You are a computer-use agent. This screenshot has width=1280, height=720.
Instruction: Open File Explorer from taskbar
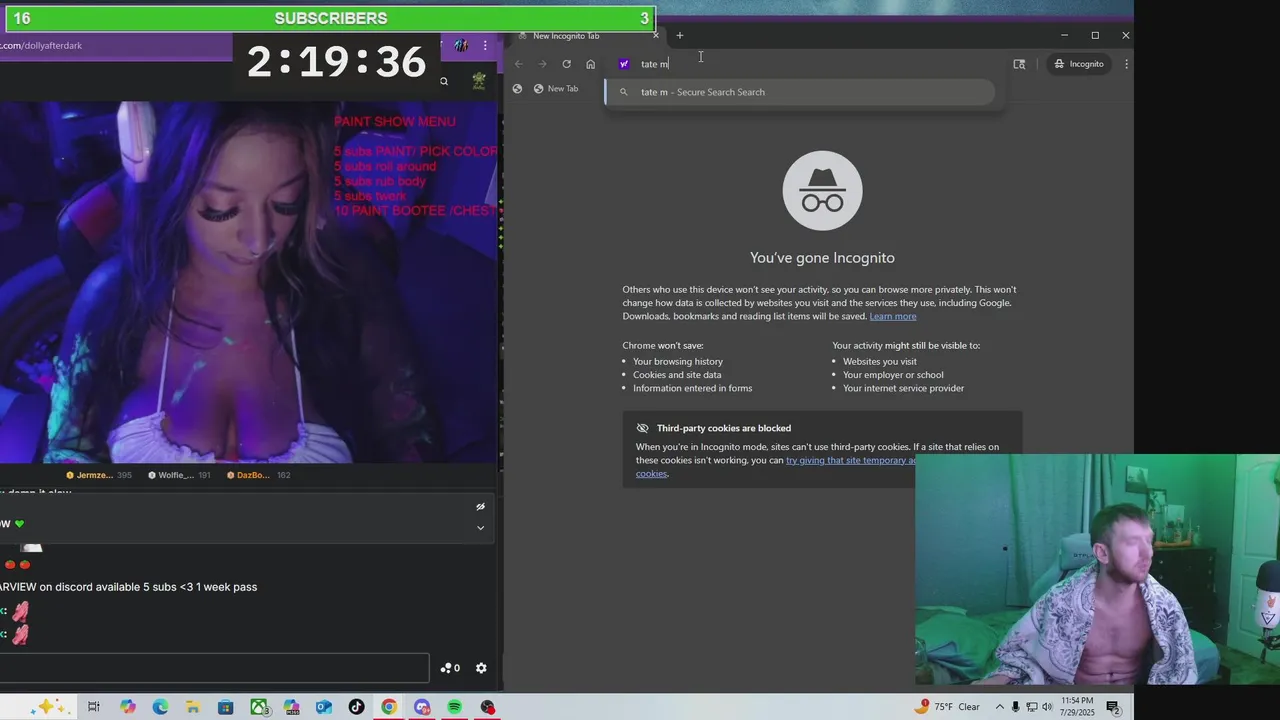(193, 707)
